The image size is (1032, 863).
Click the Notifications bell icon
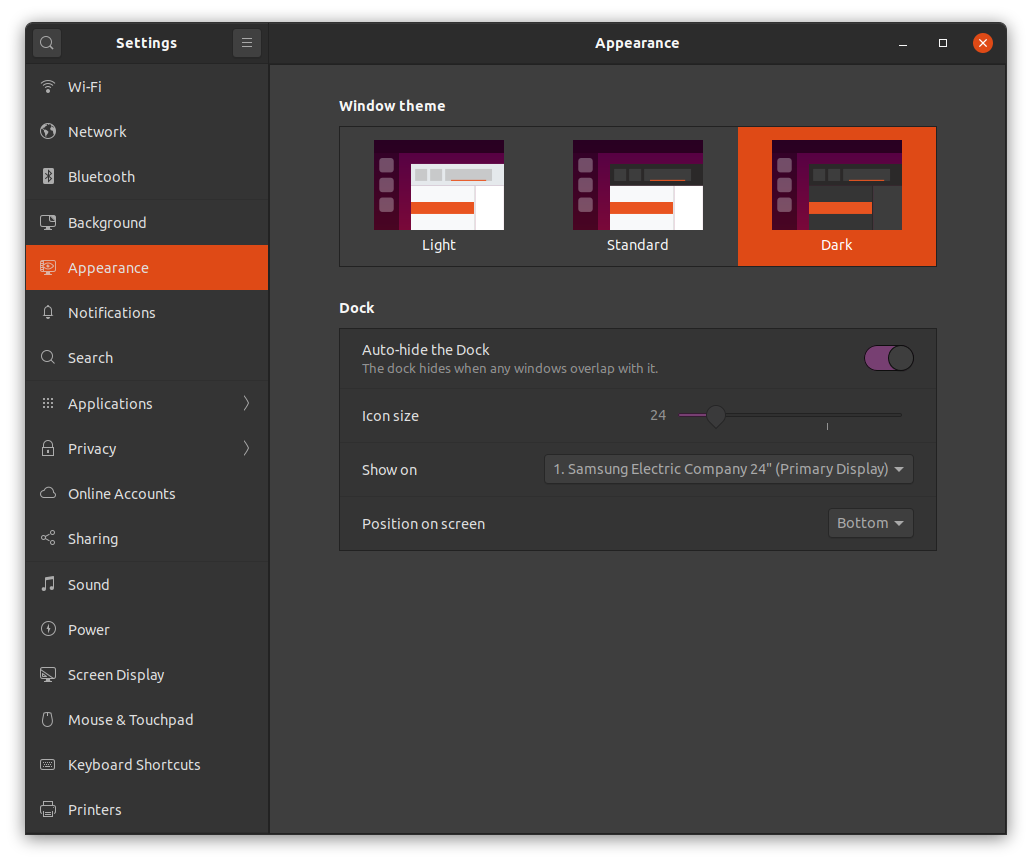click(48, 312)
